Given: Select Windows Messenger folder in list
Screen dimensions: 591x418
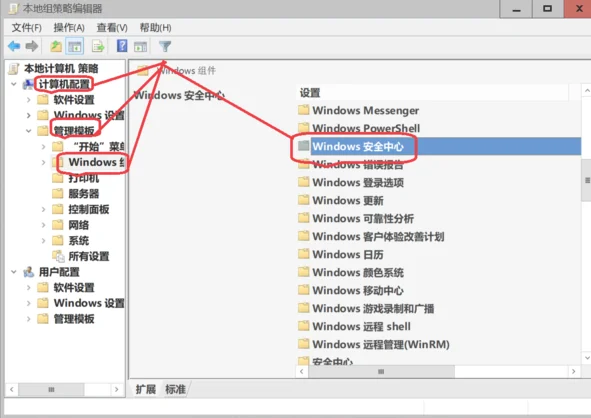Looking at the screenshot, I should tap(366, 110).
